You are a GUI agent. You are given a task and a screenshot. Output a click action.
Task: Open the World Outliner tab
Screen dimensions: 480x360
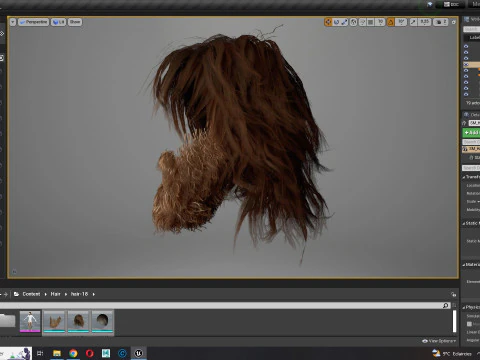click(x=471, y=20)
